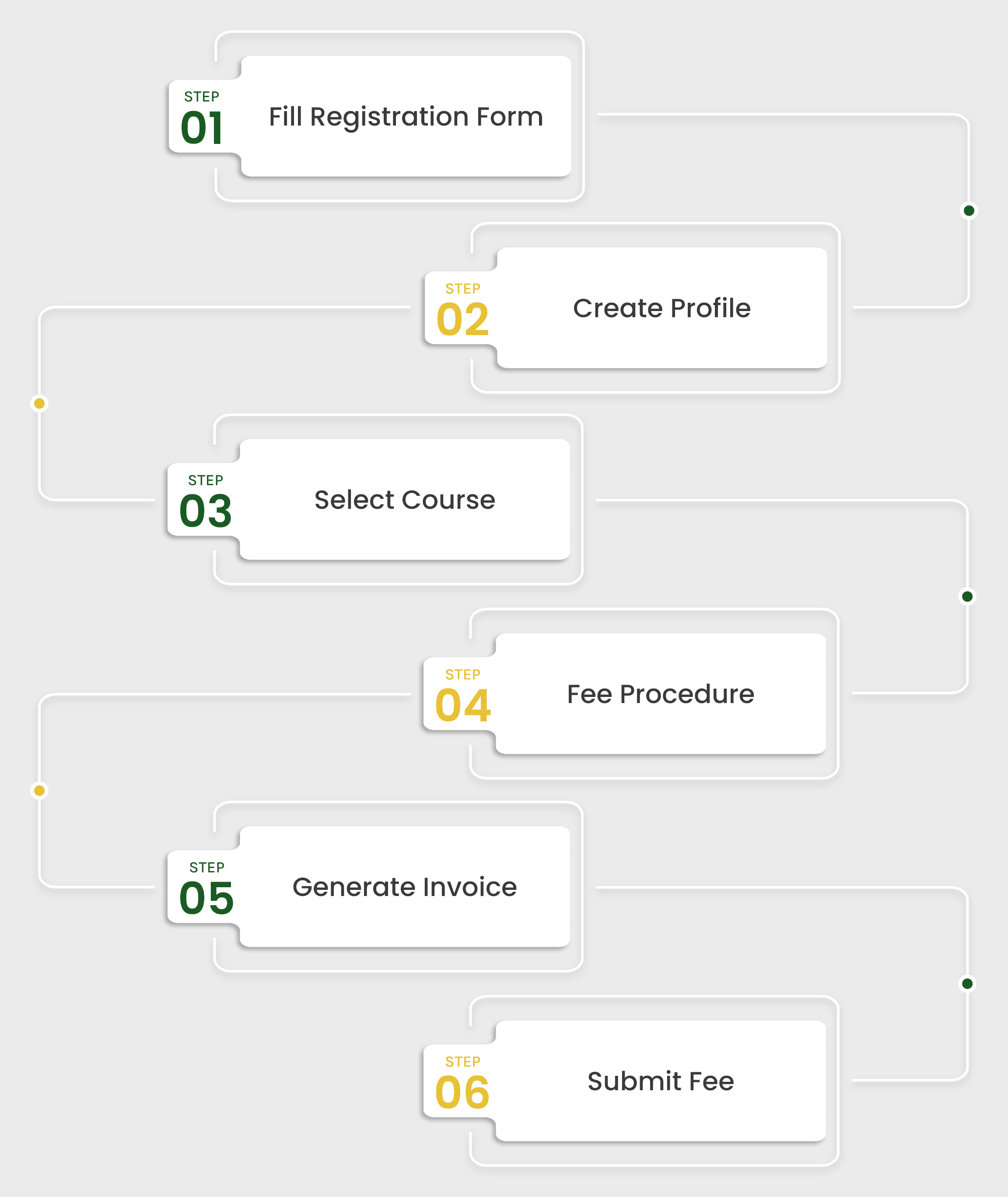The width and height of the screenshot is (1008, 1197).
Task: Select the Fill Registration Form card
Action: pyautogui.click(x=406, y=116)
